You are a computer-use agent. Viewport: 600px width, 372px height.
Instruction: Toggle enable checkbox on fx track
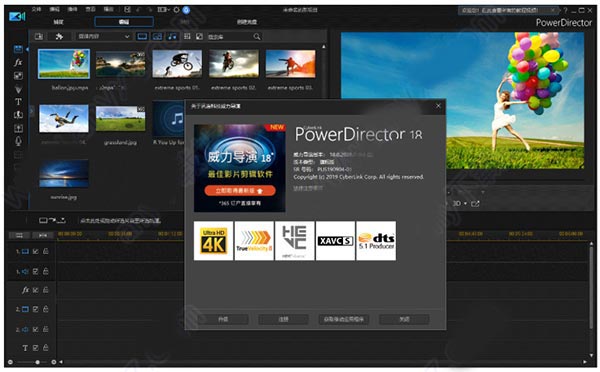pyautogui.click(x=35, y=290)
